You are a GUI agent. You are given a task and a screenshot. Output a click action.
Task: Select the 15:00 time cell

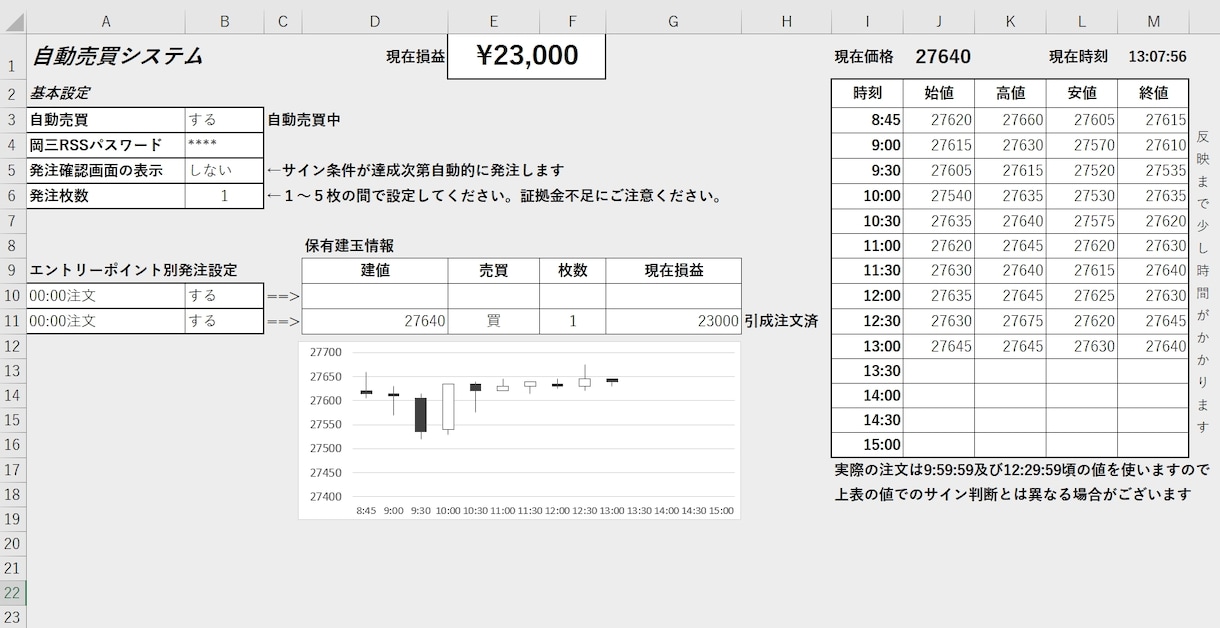pos(867,445)
